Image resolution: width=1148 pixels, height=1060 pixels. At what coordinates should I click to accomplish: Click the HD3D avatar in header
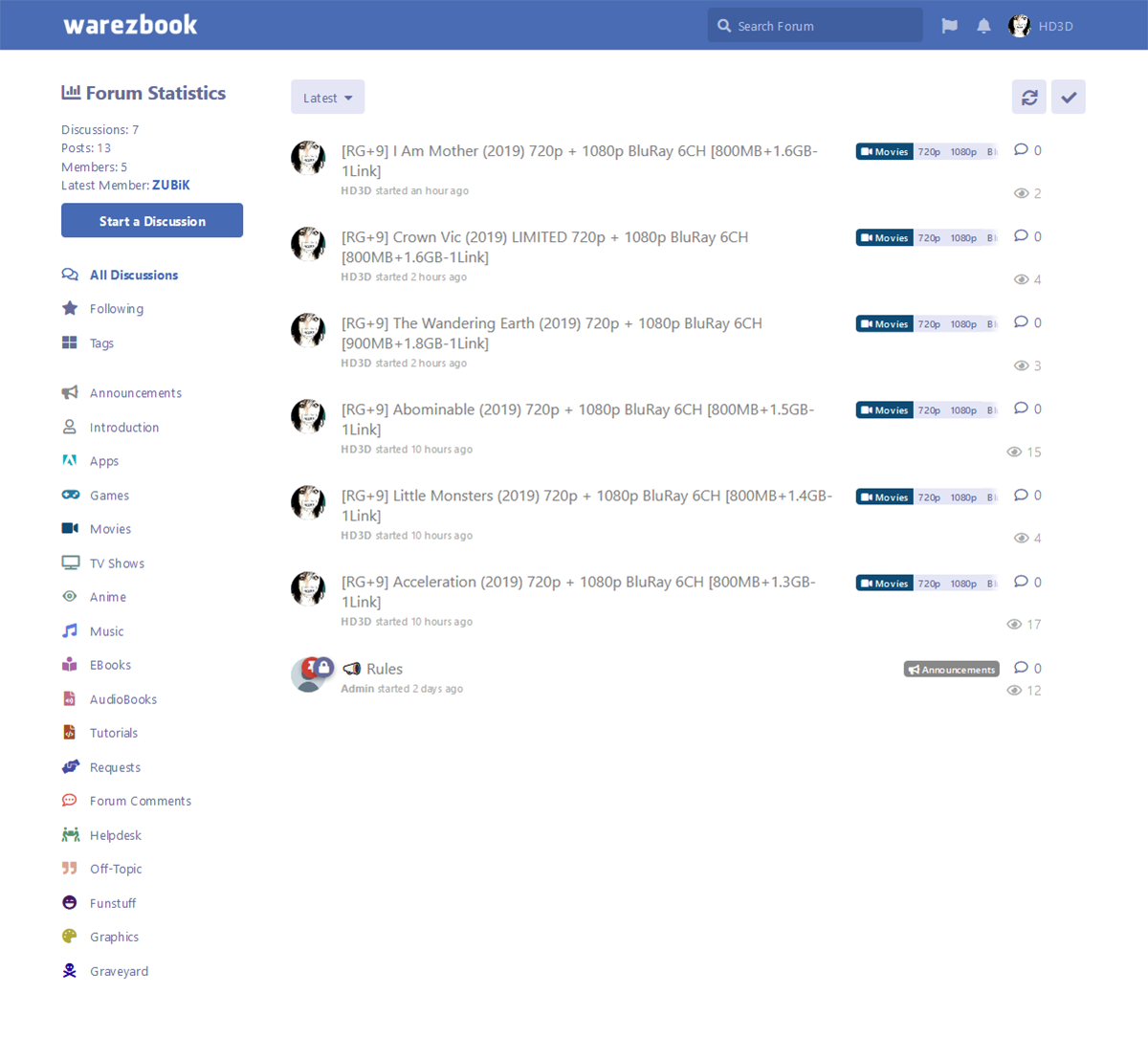click(x=1020, y=26)
